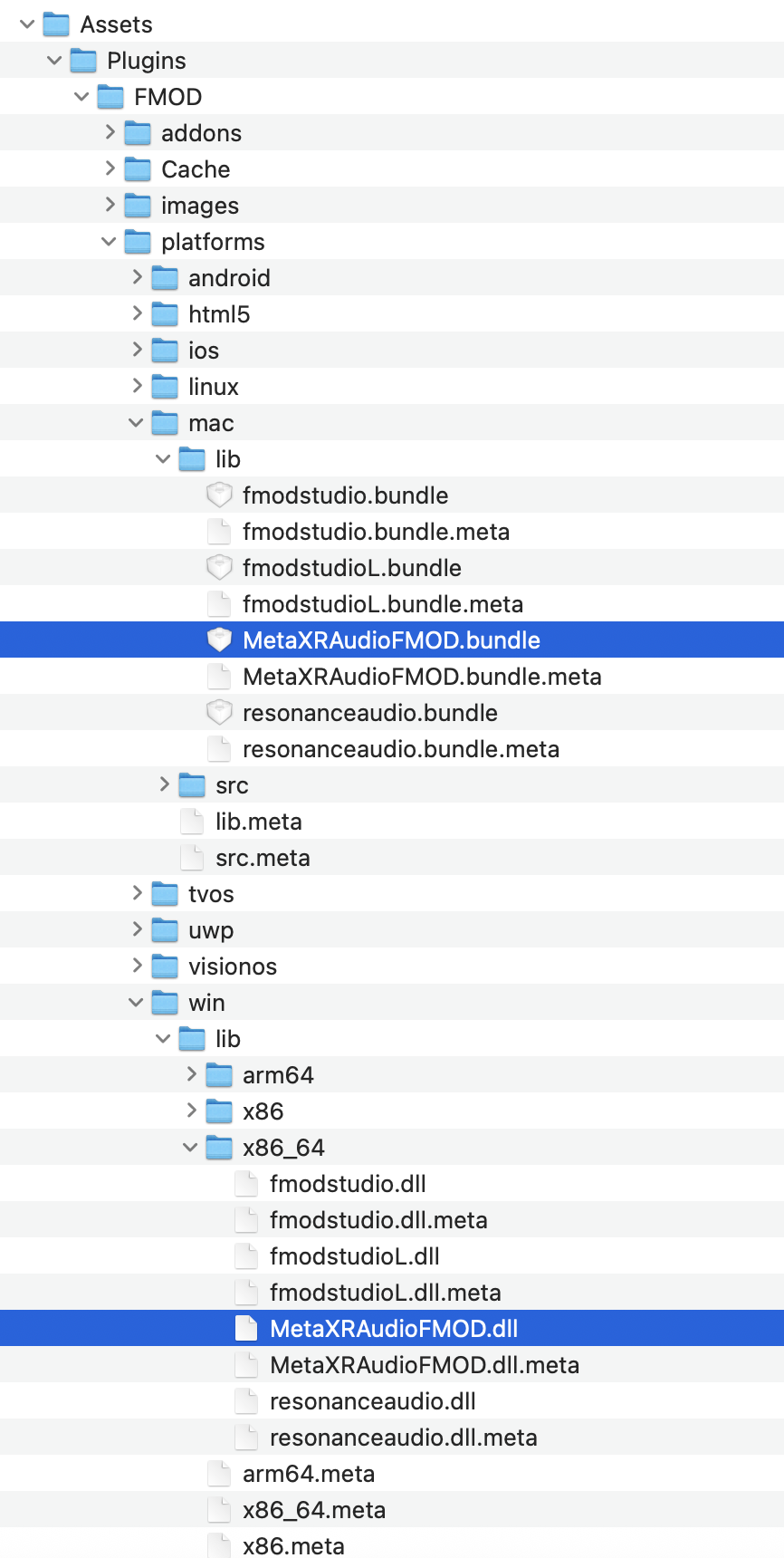Collapse the lib folder under win

point(163,1038)
